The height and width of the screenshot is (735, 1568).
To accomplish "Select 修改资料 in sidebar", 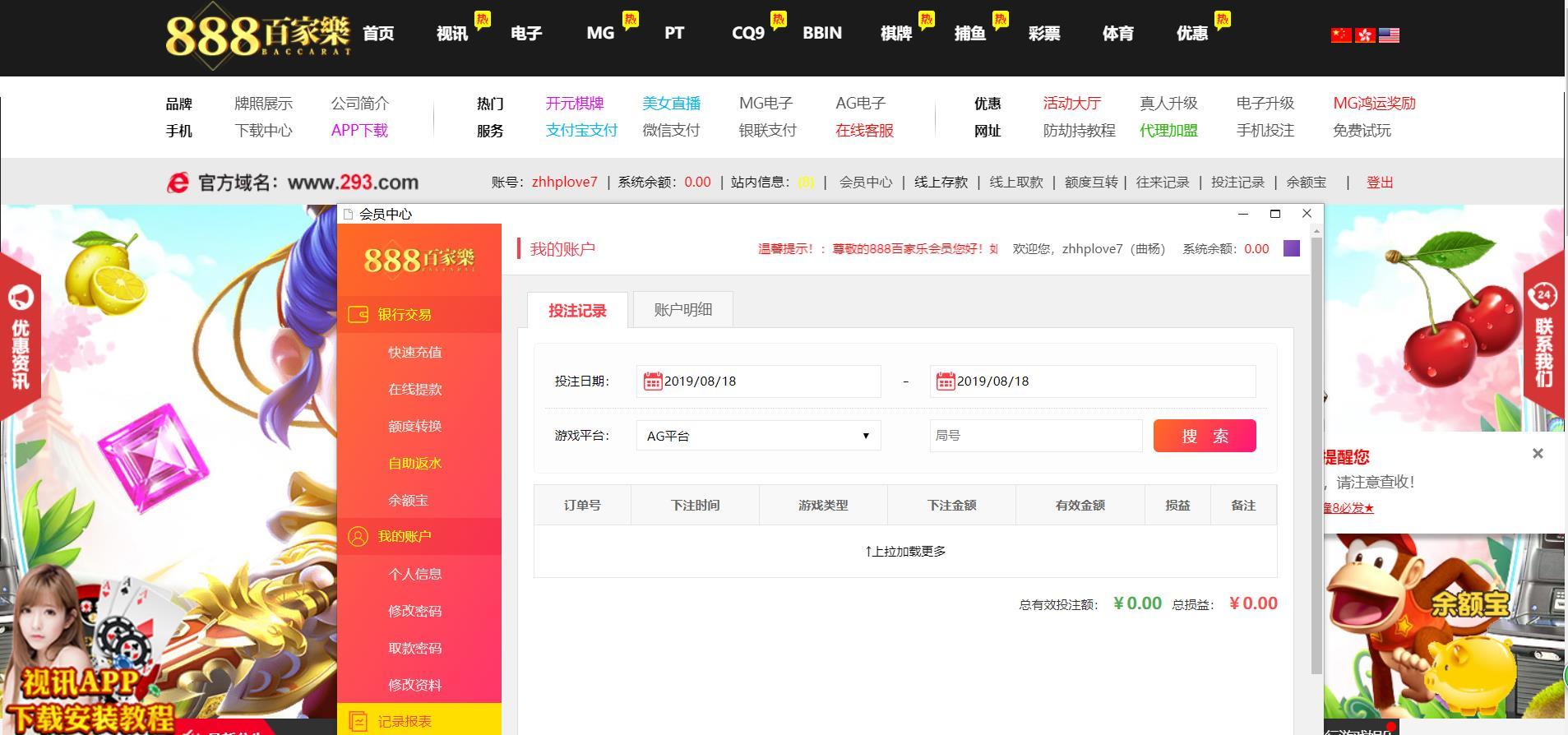I will point(414,685).
